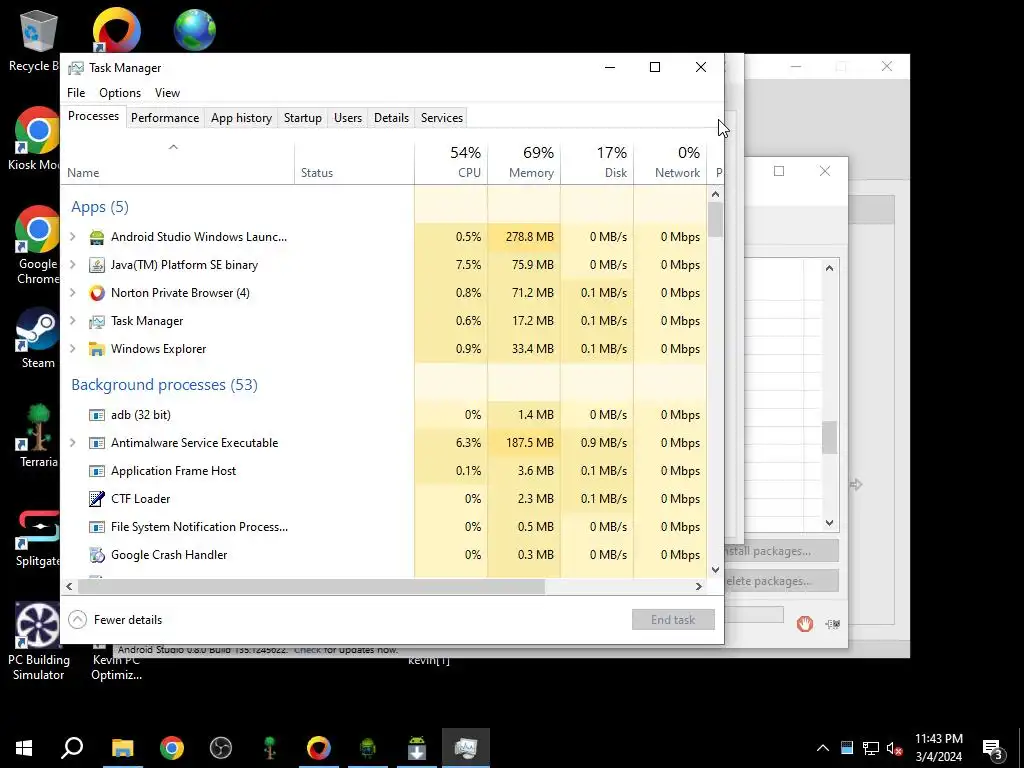
Task: Click the Task Manager process row icon
Action: tap(97, 321)
